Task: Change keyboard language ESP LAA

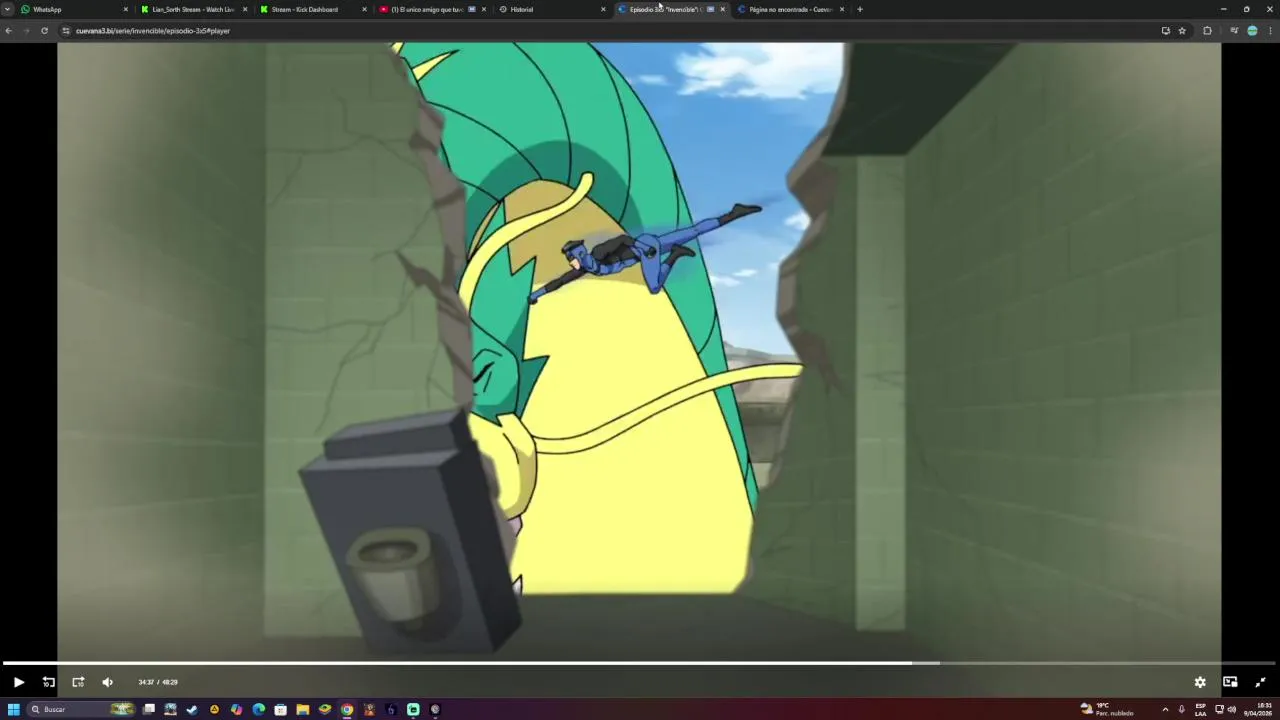Action: coord(1200,709)
